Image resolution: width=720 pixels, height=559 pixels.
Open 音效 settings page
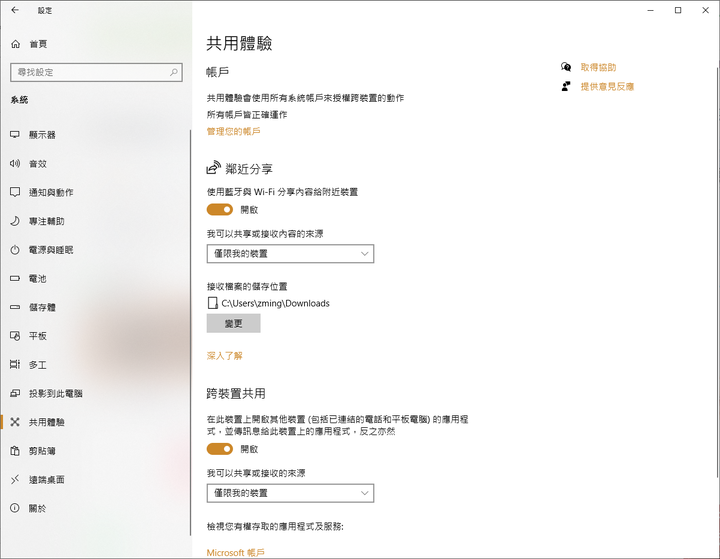coord(96,164)
